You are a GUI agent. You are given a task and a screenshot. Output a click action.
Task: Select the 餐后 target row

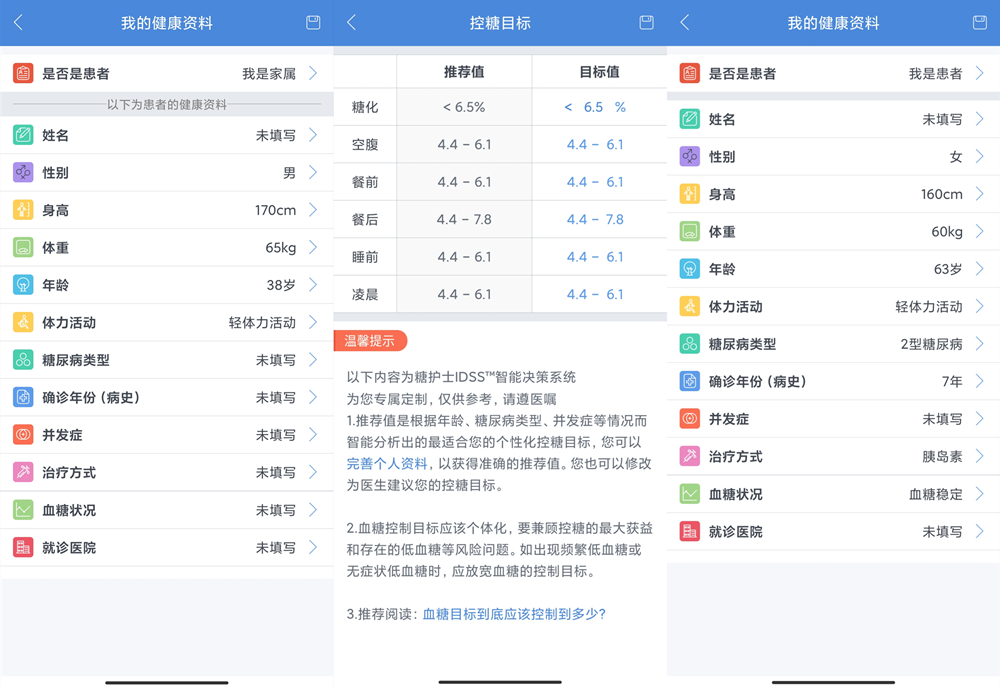500,219
